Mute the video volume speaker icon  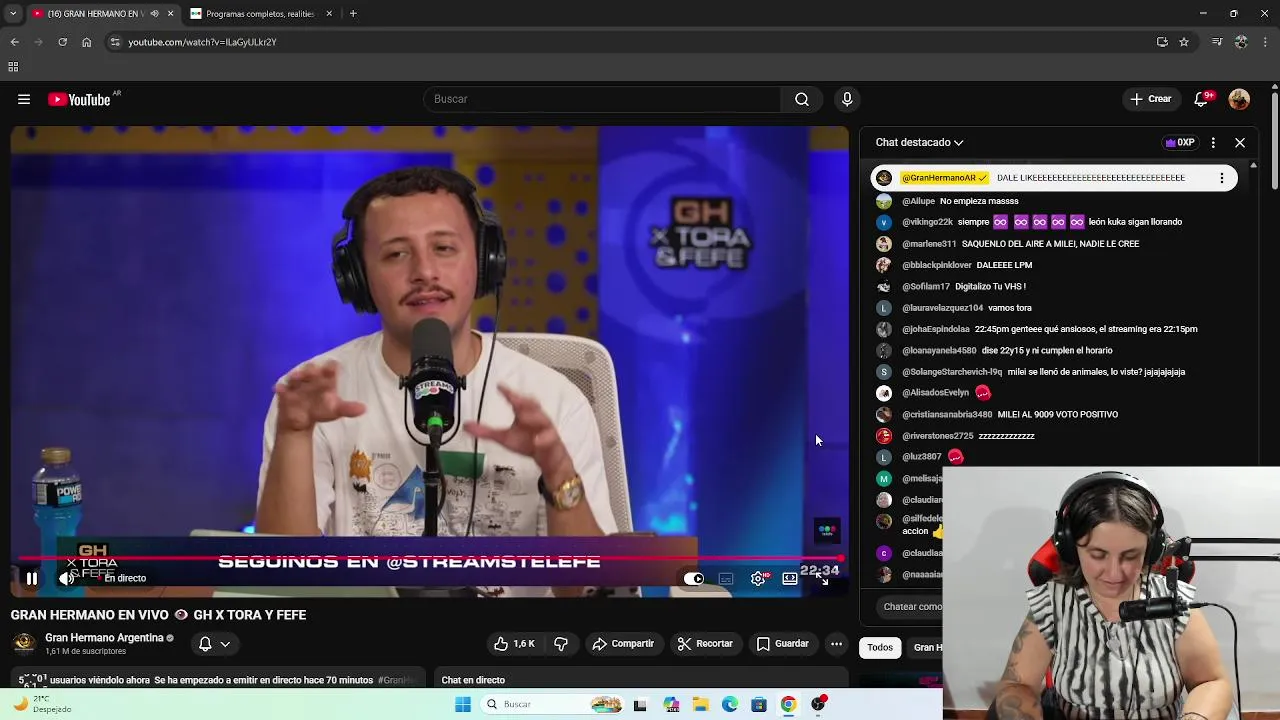click(66, 578)
